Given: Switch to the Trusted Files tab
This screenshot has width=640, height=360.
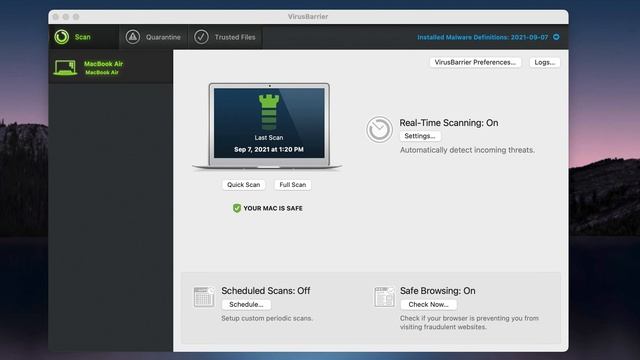Looking at the screenshot, I should tap(225, 37).
